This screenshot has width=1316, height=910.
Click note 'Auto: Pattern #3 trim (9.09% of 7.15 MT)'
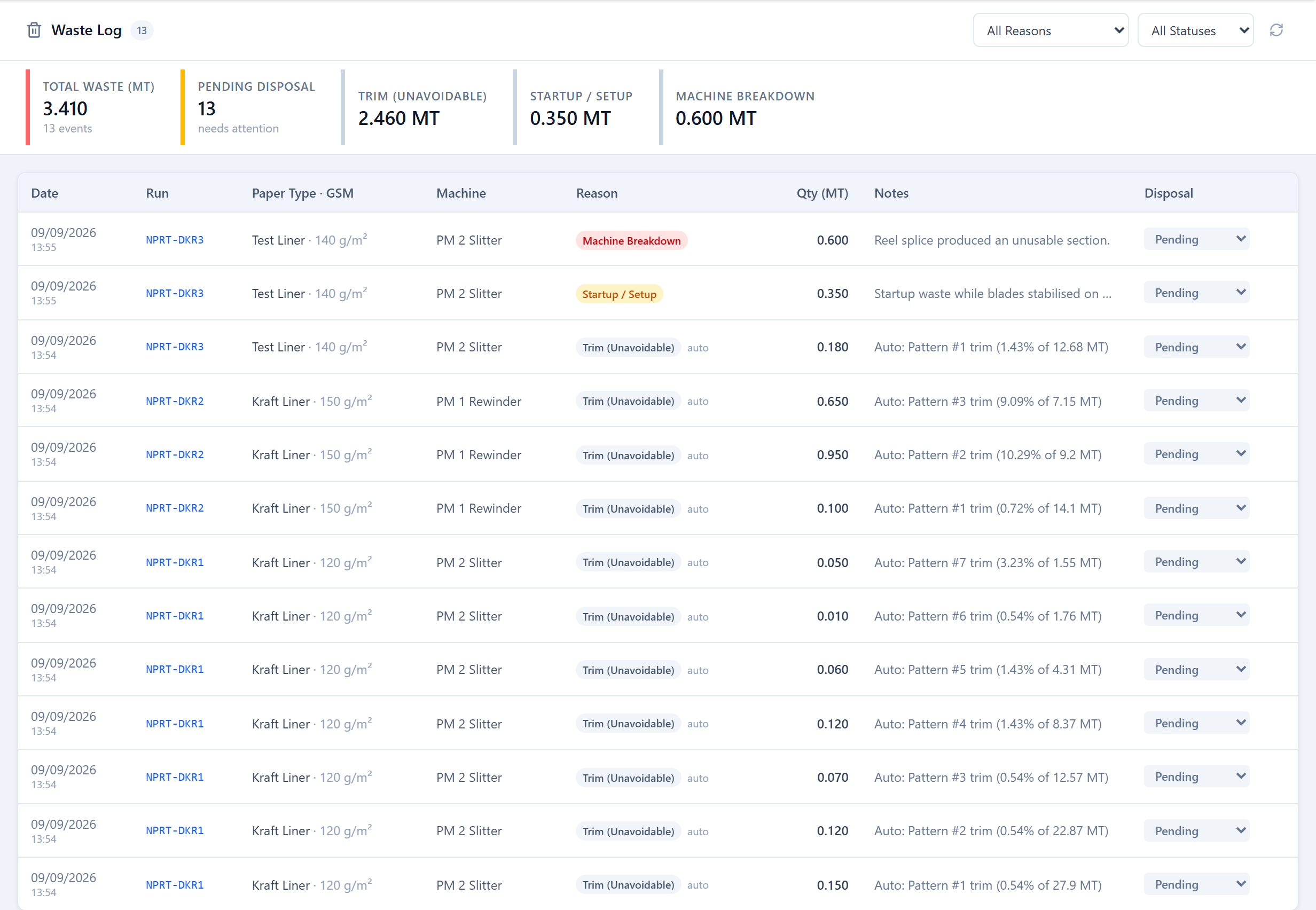coord(988,402)
